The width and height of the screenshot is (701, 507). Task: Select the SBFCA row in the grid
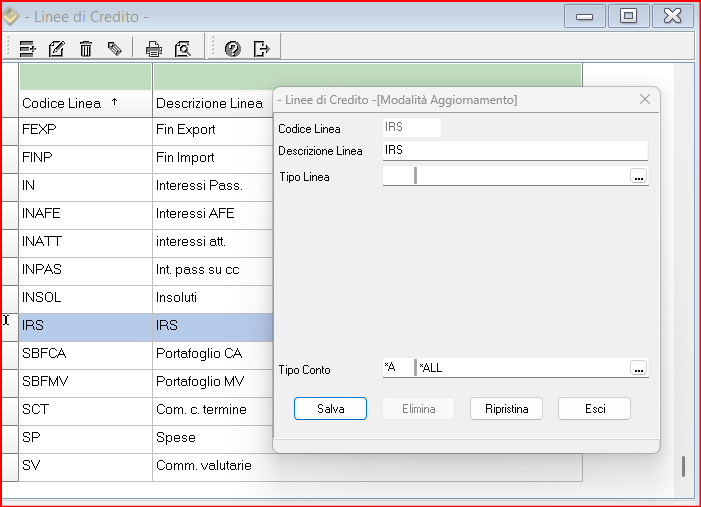click(x=85, y=354)
